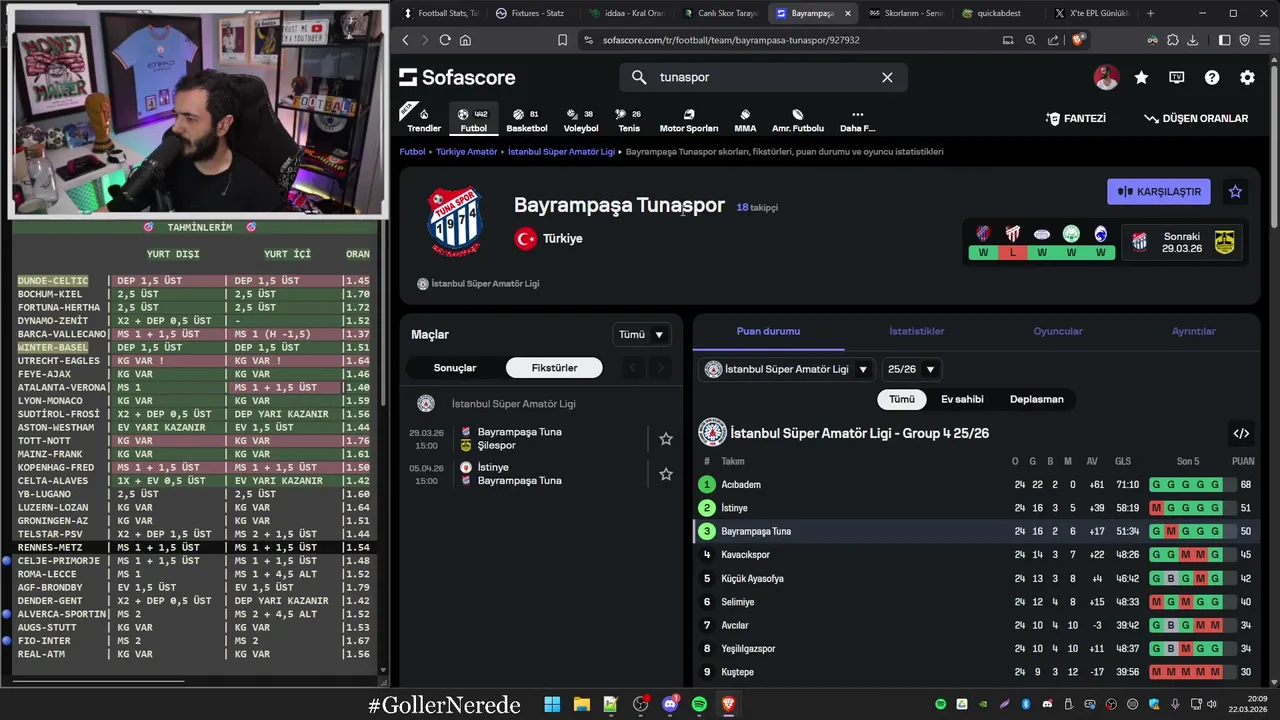Open Puan durumu tab
The image size is (1280, 720).
[x=768, y=331]
